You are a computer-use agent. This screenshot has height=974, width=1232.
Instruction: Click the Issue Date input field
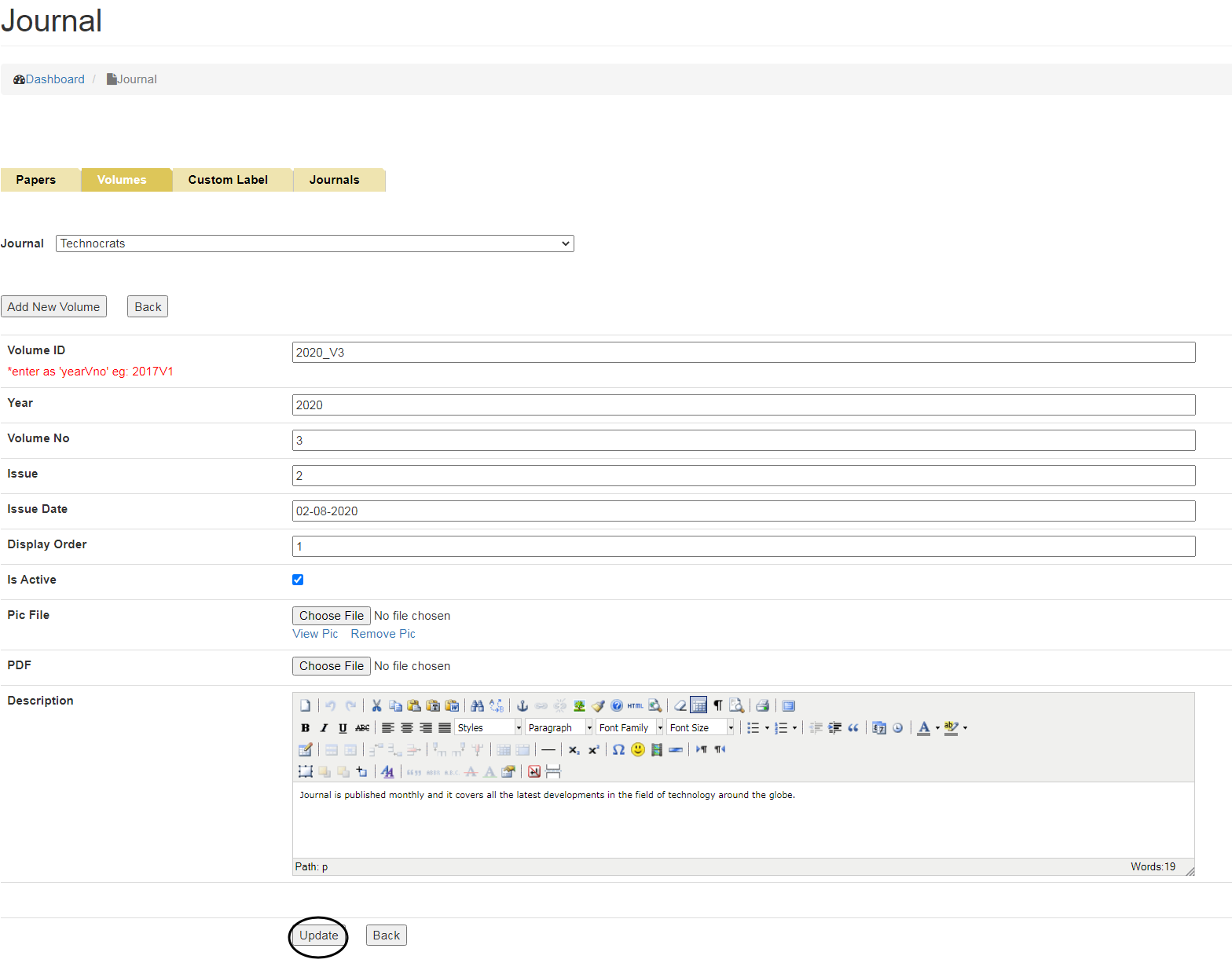point(743,511)
